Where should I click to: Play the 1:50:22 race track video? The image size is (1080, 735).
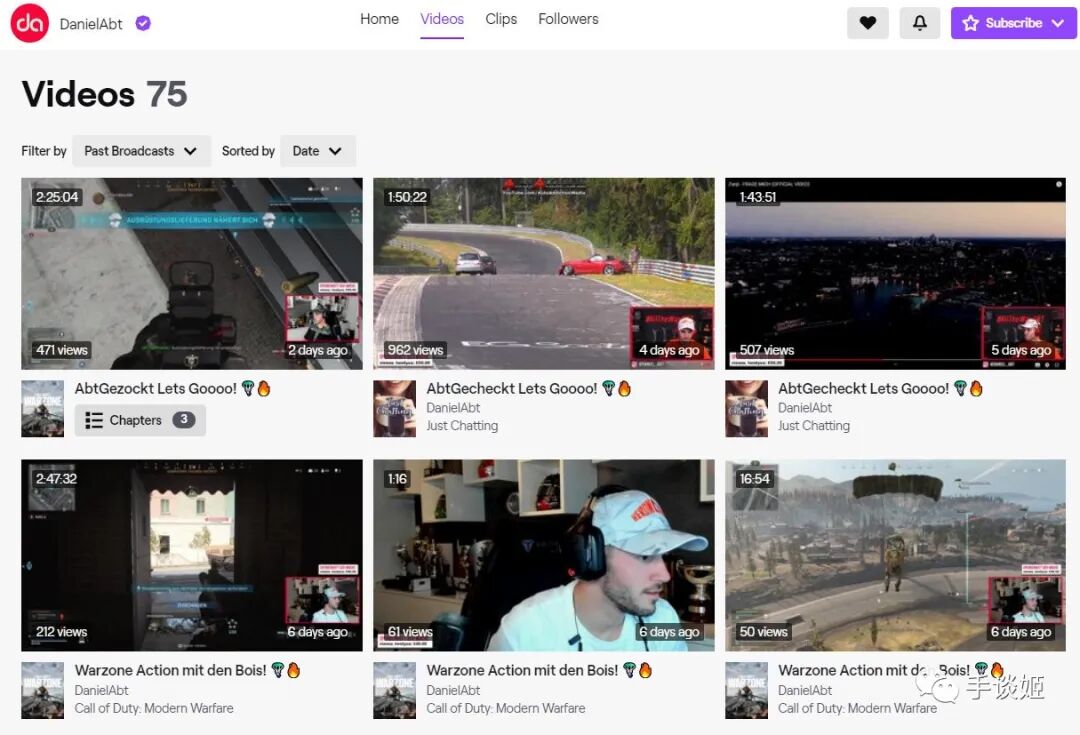543,273
